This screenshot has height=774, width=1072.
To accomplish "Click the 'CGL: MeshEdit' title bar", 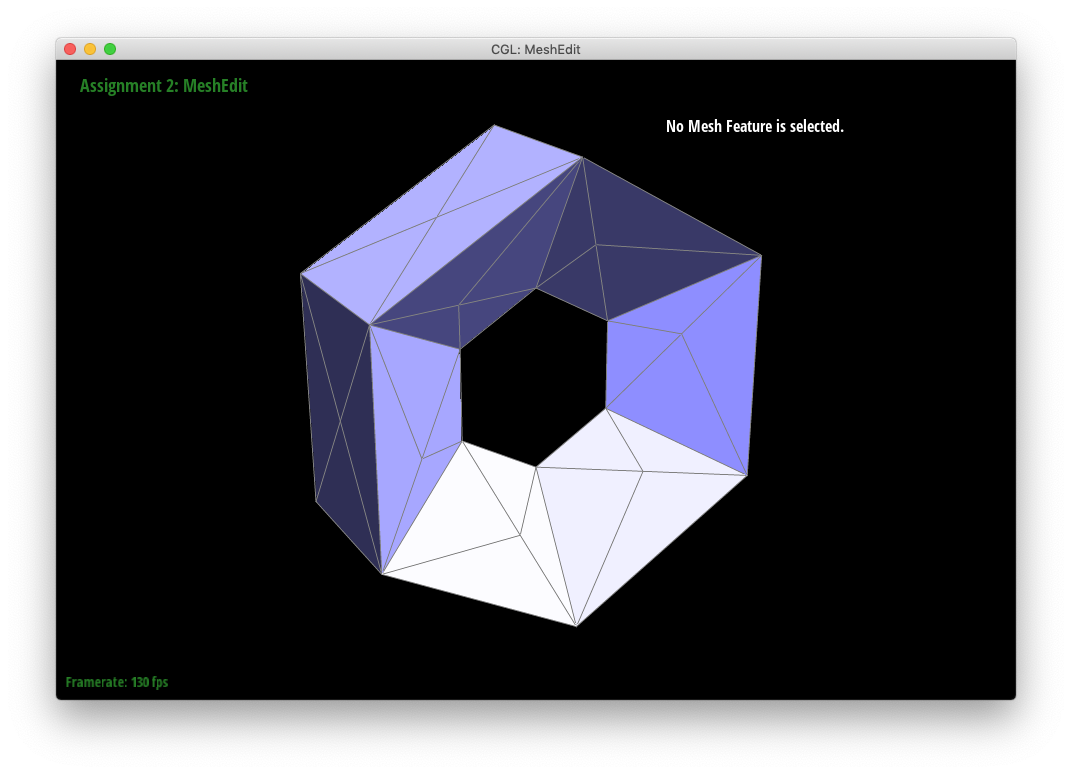I will click(535, 49).
